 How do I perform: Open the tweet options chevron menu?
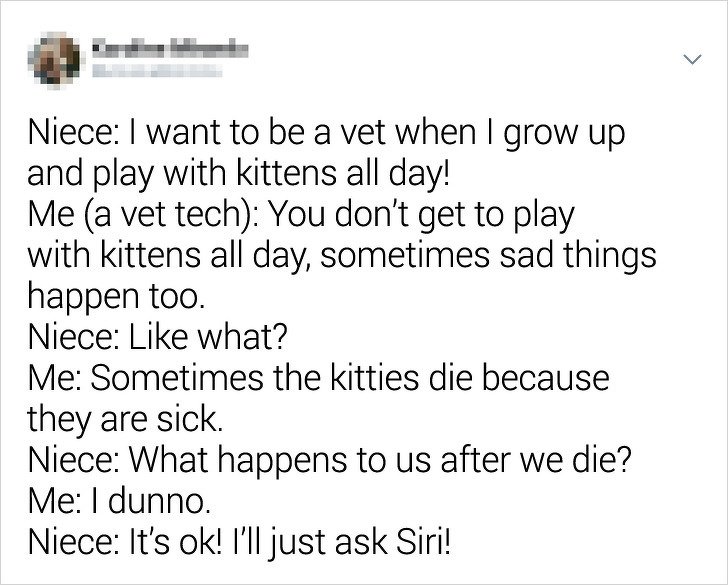(x=692, y=59)
